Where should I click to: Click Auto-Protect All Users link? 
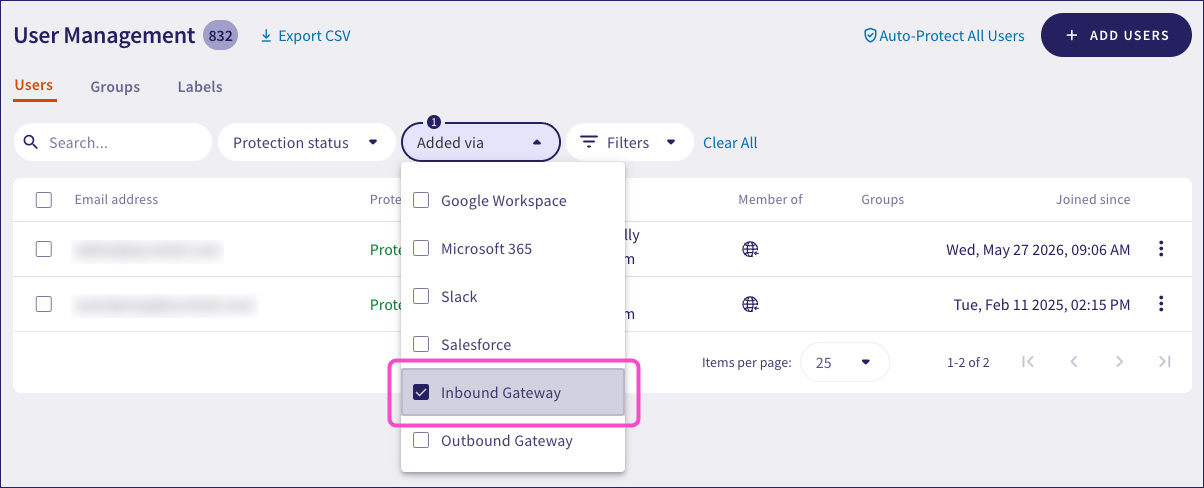[x=944, y=36]
